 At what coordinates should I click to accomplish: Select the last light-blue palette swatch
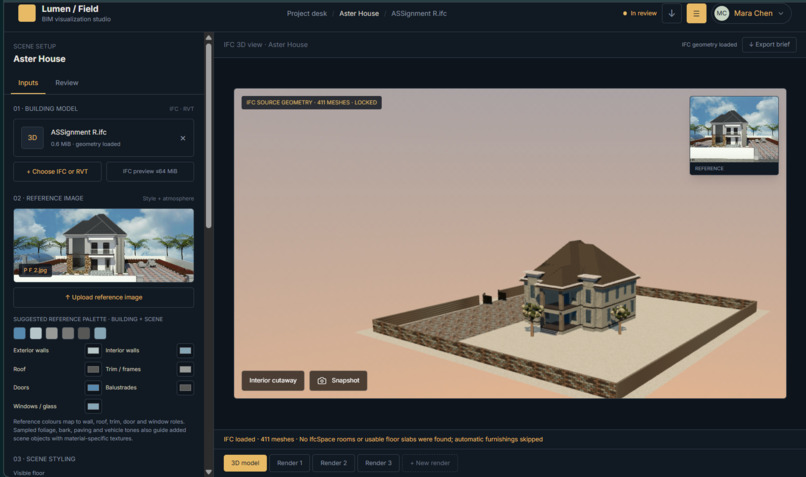100,333
